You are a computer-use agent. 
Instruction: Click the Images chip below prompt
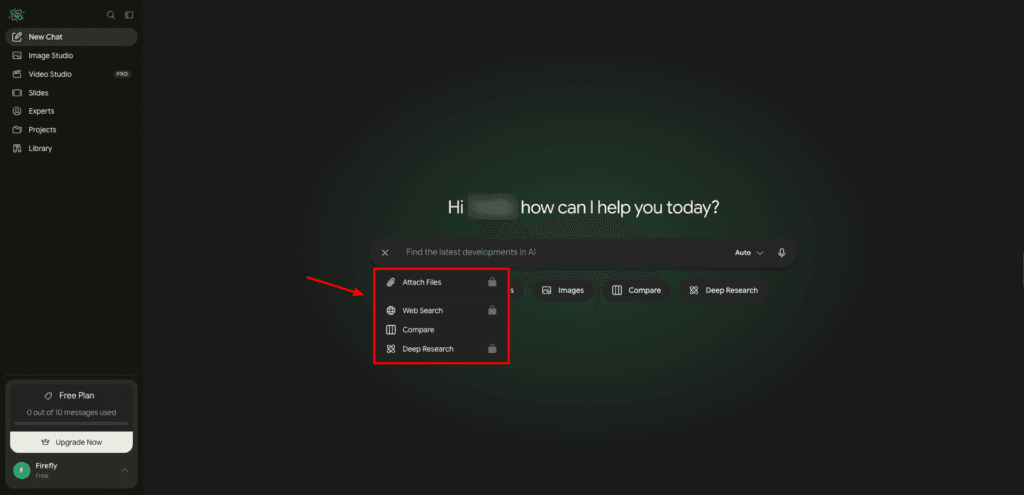tap(563, 290)
